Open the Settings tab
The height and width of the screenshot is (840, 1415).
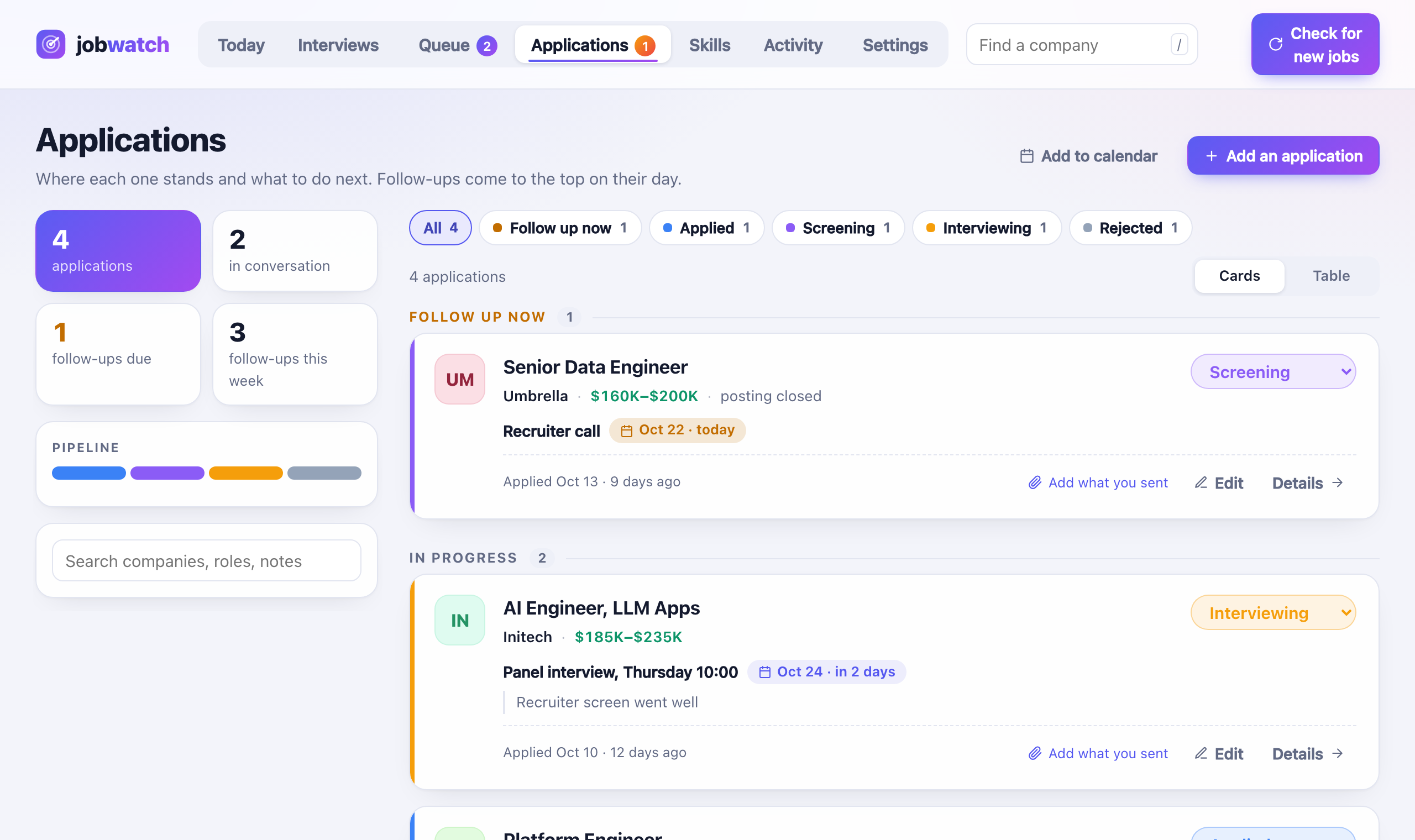coord(895,45)
